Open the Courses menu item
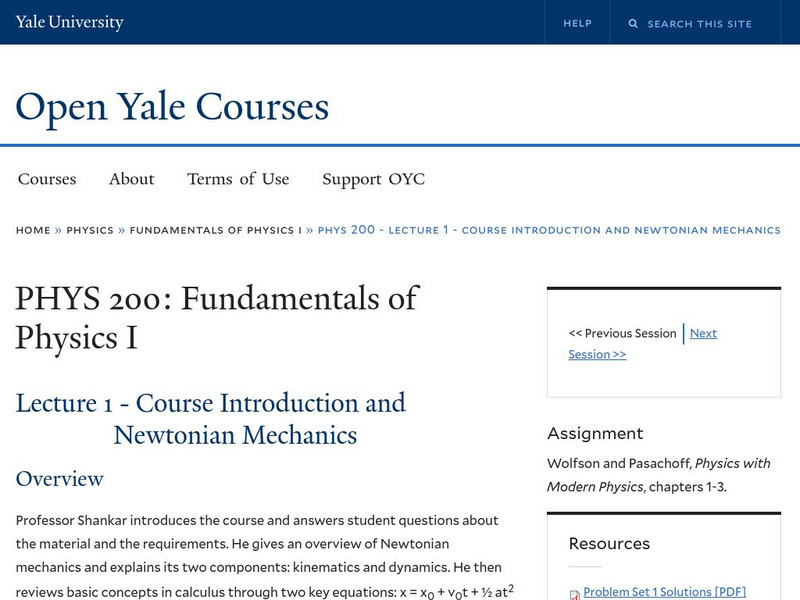The image size is (800, 600). tap(47, 179)
